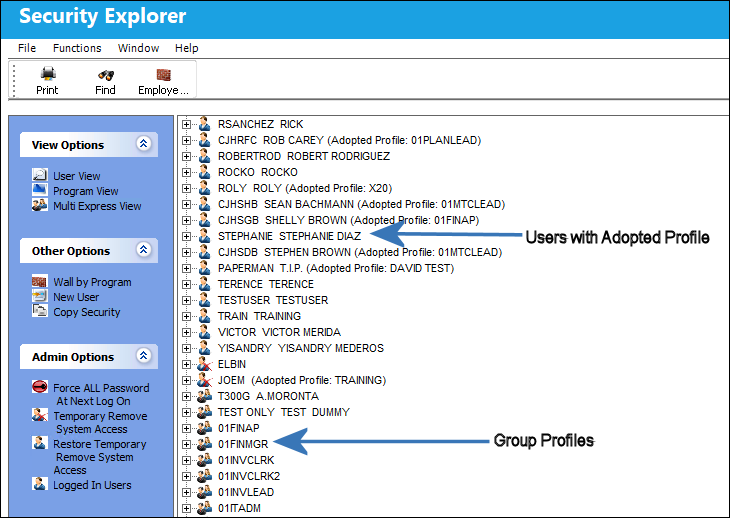Collapse the View Options panel chevron
This screenshot has height=518, width=730.
click(x=143, y=144)
